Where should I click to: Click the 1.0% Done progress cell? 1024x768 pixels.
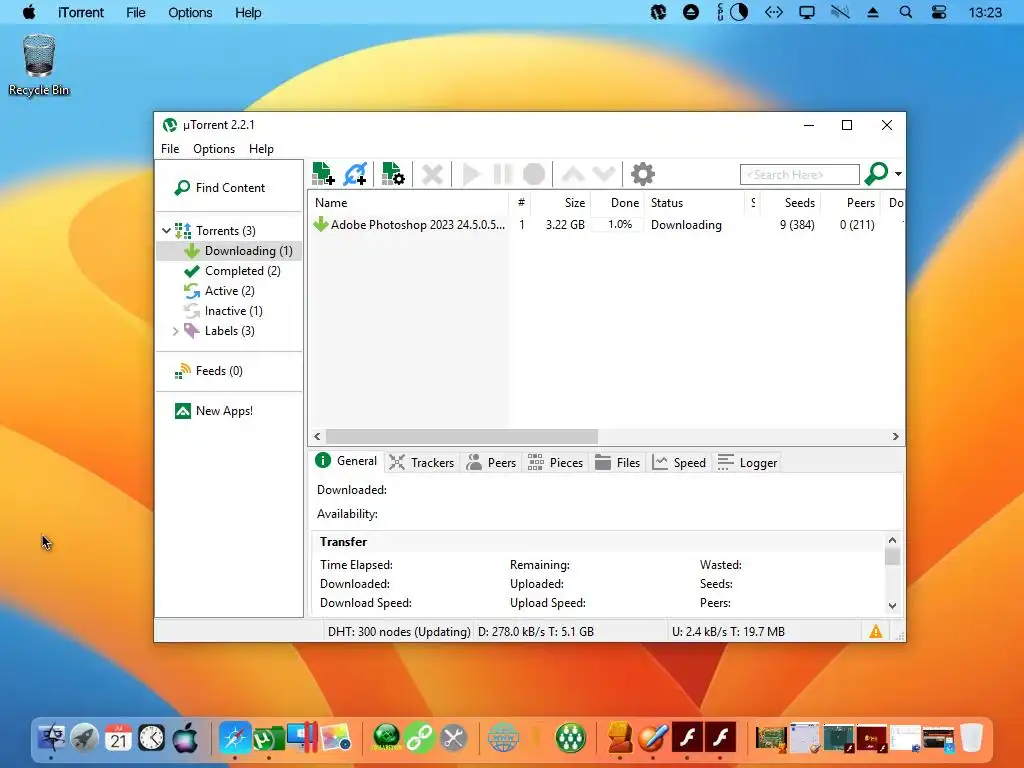point(618,225)
